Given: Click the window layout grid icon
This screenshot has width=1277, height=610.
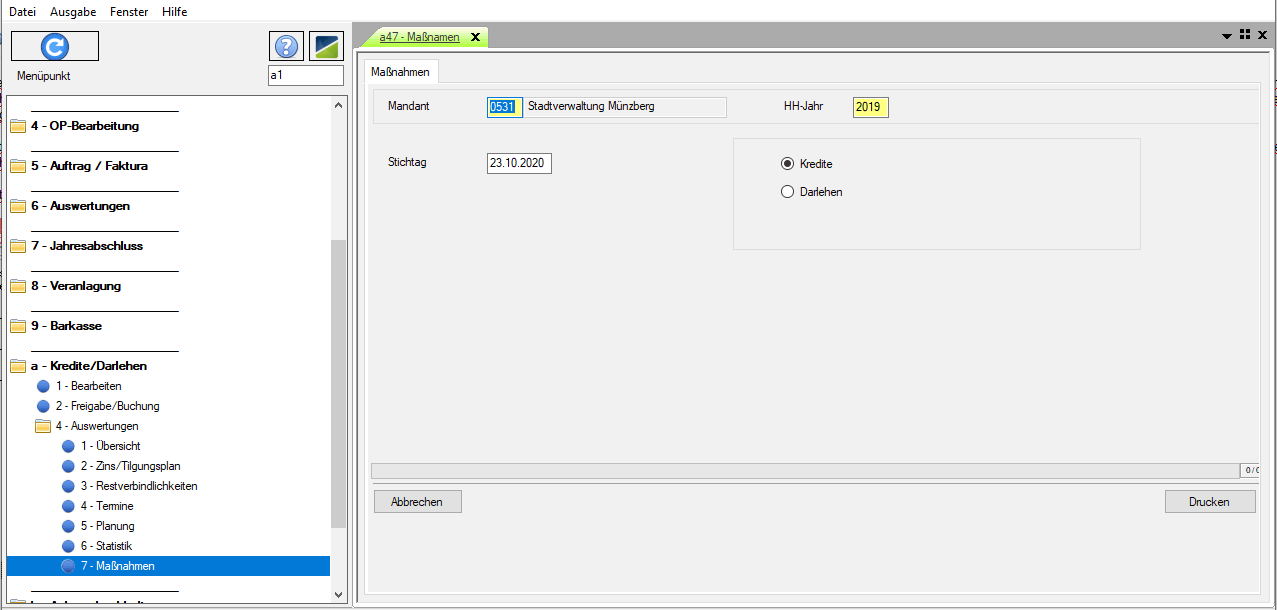Looking at the screenshot, I should [x=1245, y=34].
